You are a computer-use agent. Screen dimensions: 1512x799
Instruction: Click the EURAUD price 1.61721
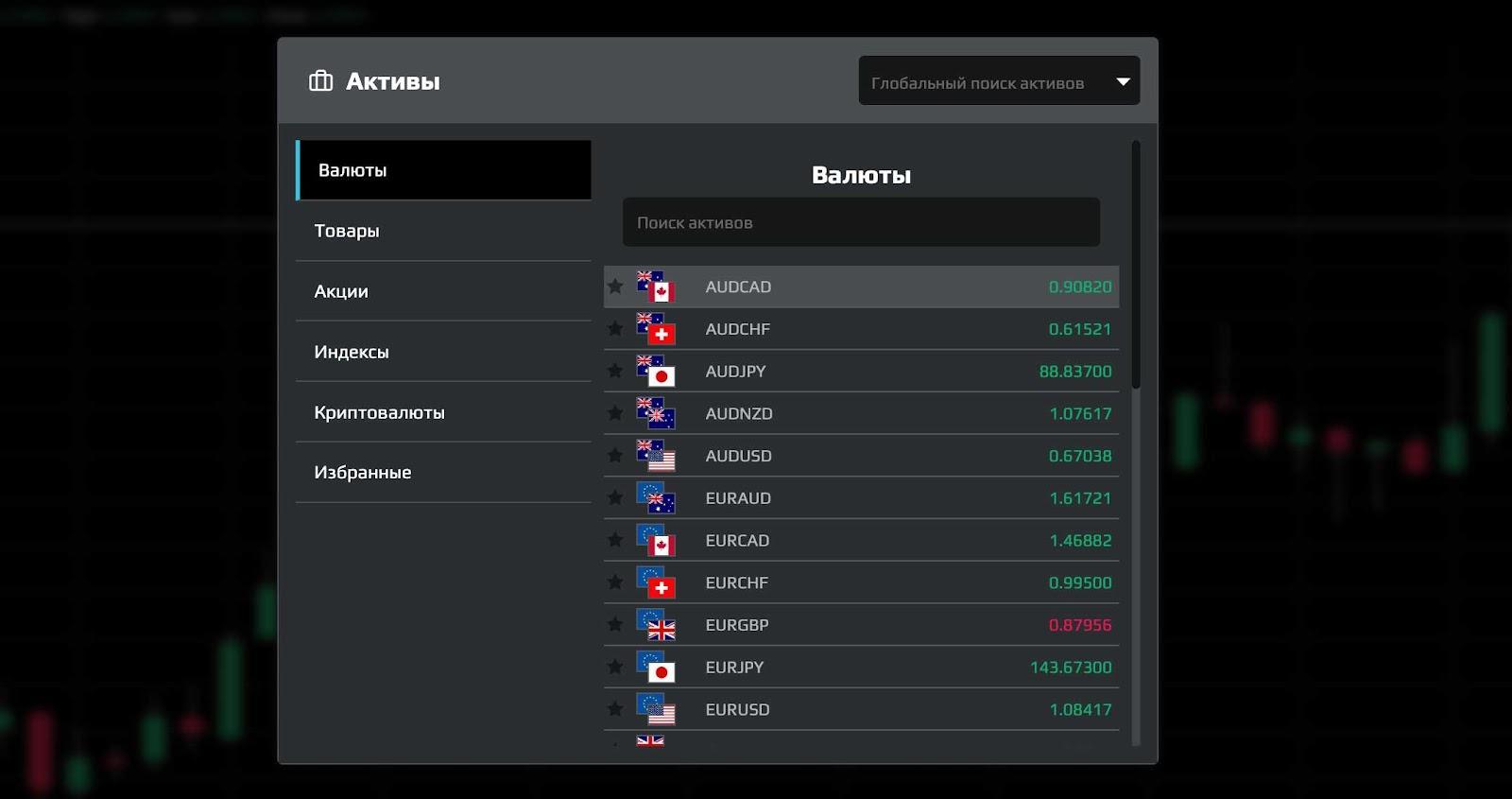[x=1080, y=498]
